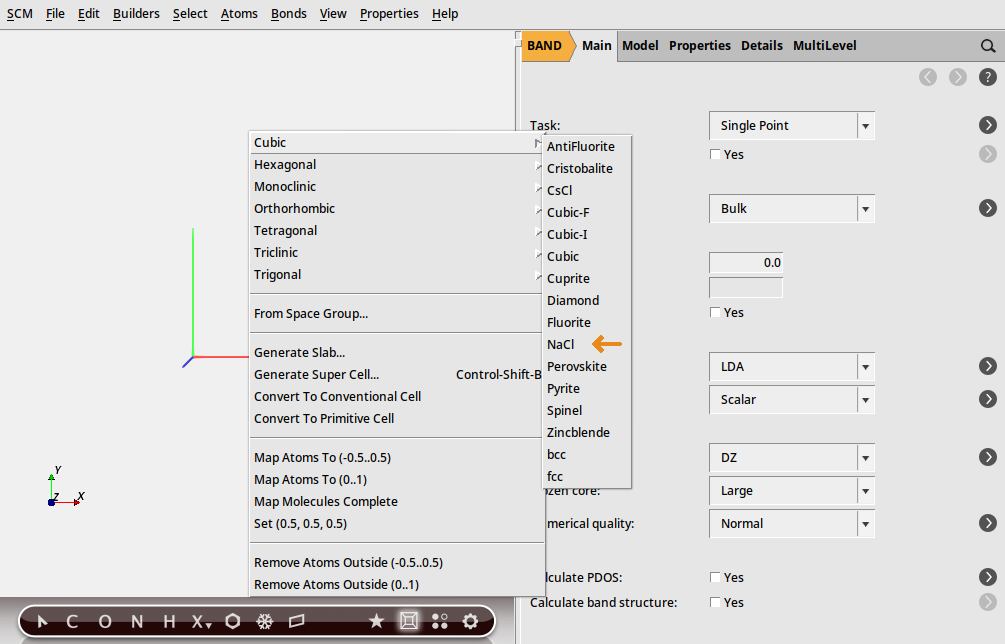The image size is (1005, 644).
Task: Choose the Carbon atom drawing tool
Action: point(71,621)
